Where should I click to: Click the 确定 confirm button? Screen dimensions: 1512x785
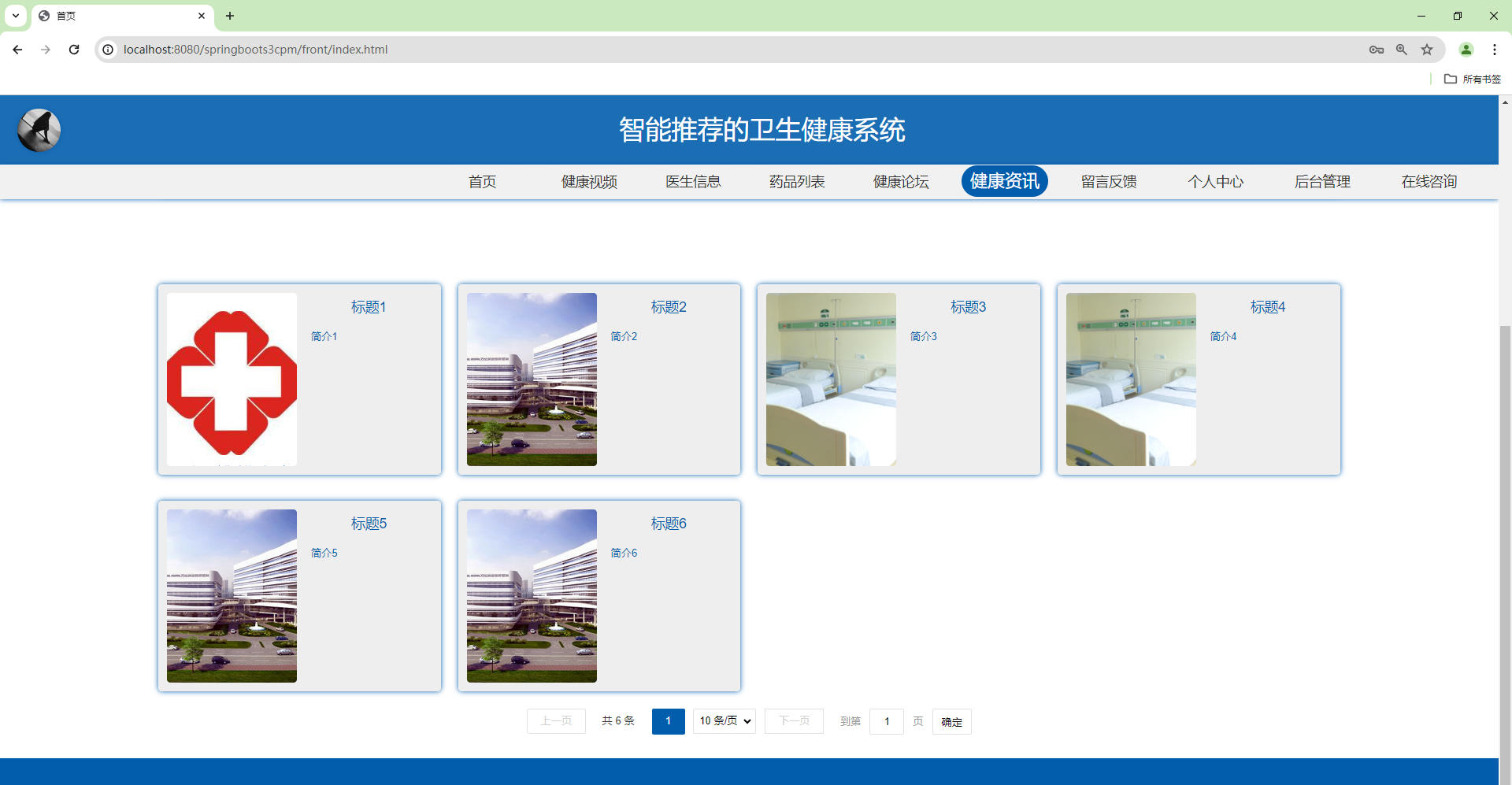pos(951,721)
